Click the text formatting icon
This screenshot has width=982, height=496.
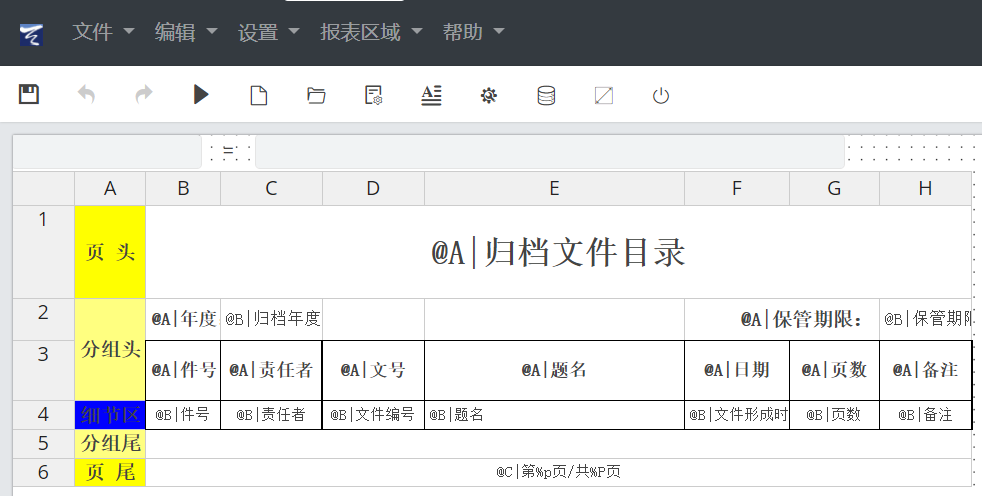point(431,95)
